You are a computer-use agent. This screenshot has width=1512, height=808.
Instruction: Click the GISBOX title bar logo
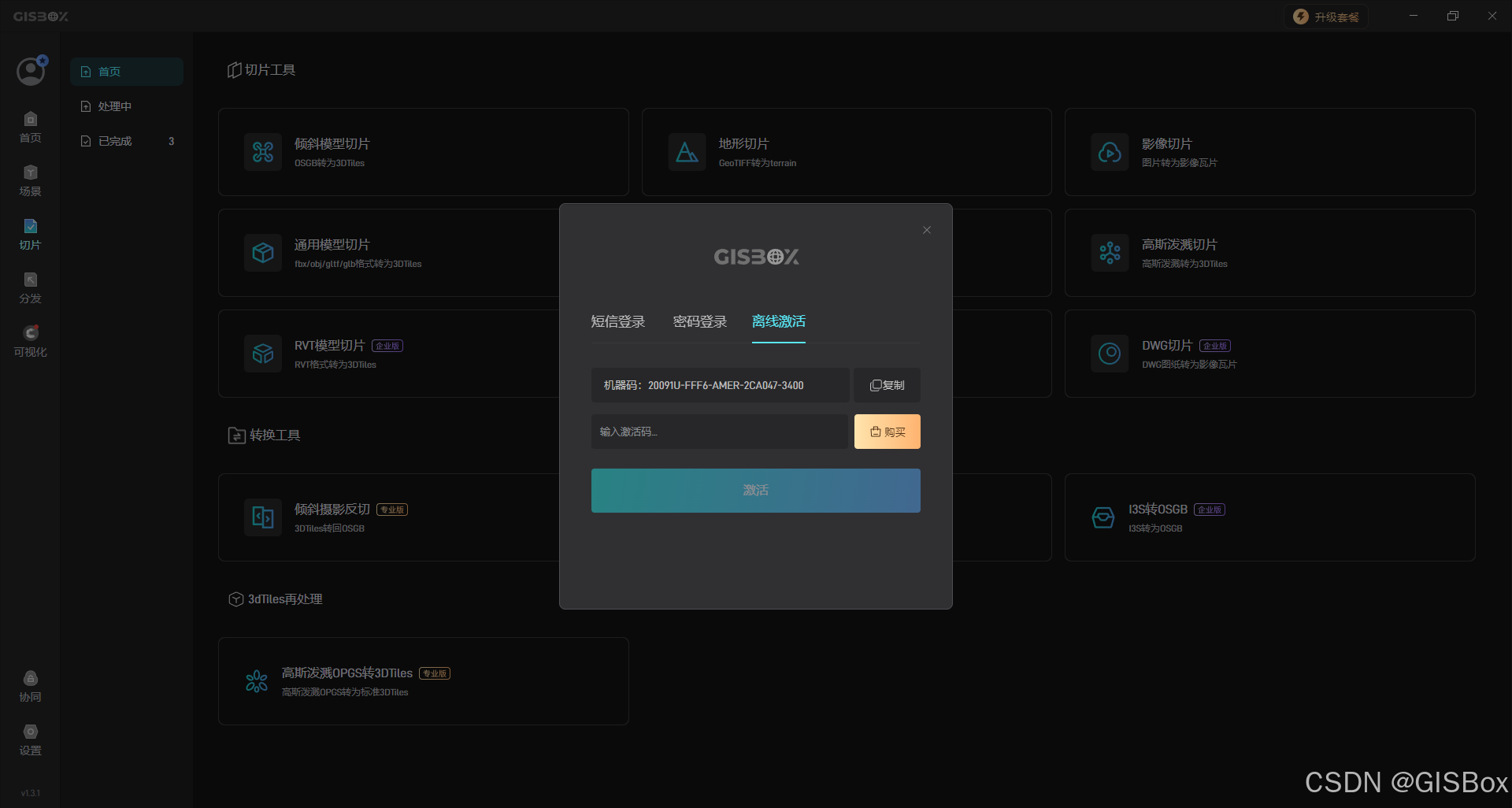click(x=41, y=17)
